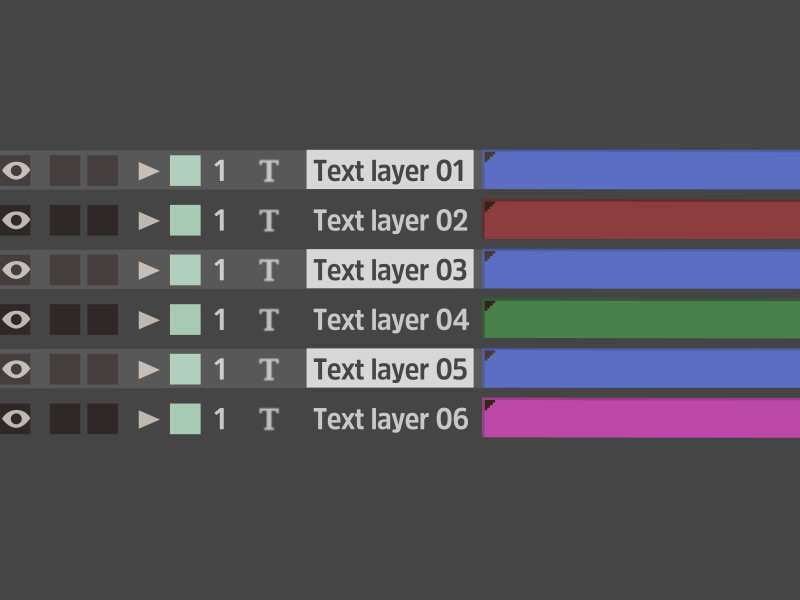800x600 pixels.
Task: Click the T icon beside Text layer 04
Action: [x=268, y=320]
